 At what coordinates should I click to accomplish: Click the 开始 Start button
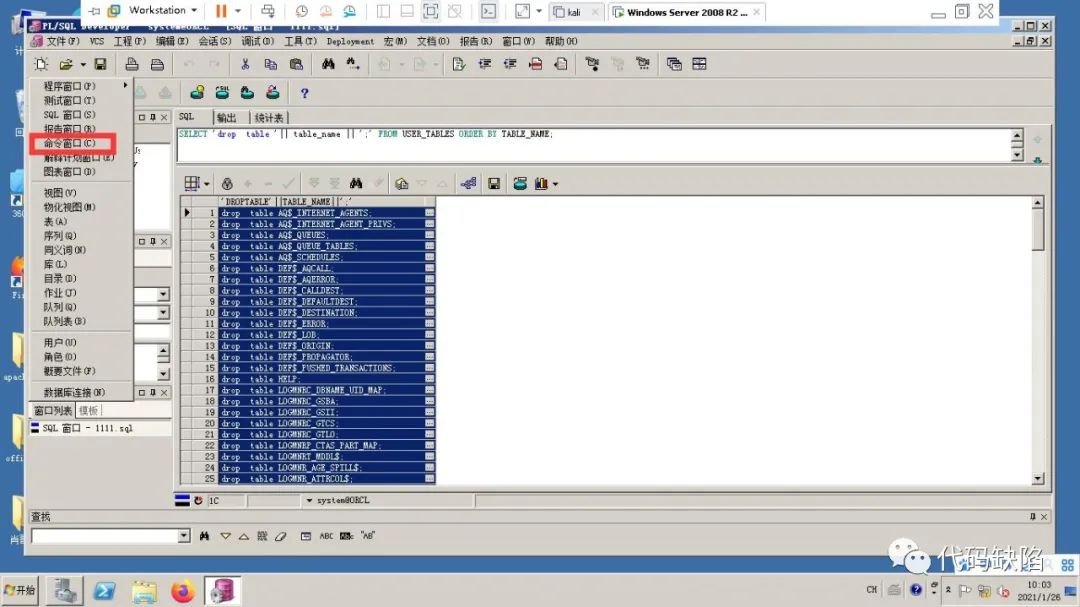20,590
